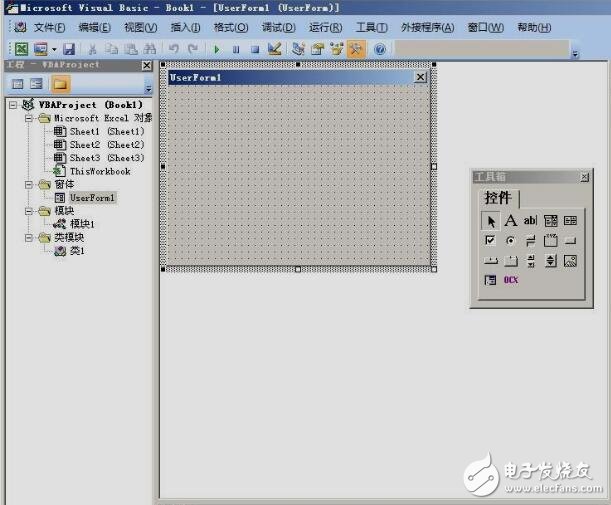611x505 pixels.
Task: Open the 运行(R) menu
Action: (x=326, y=27)
